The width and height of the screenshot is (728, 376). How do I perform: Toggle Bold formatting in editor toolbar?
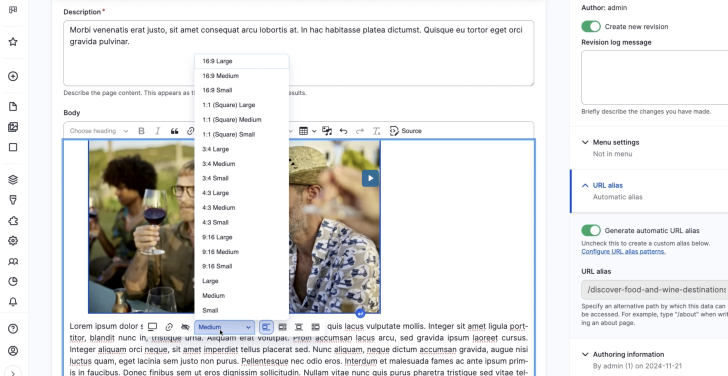coord(142,131)
